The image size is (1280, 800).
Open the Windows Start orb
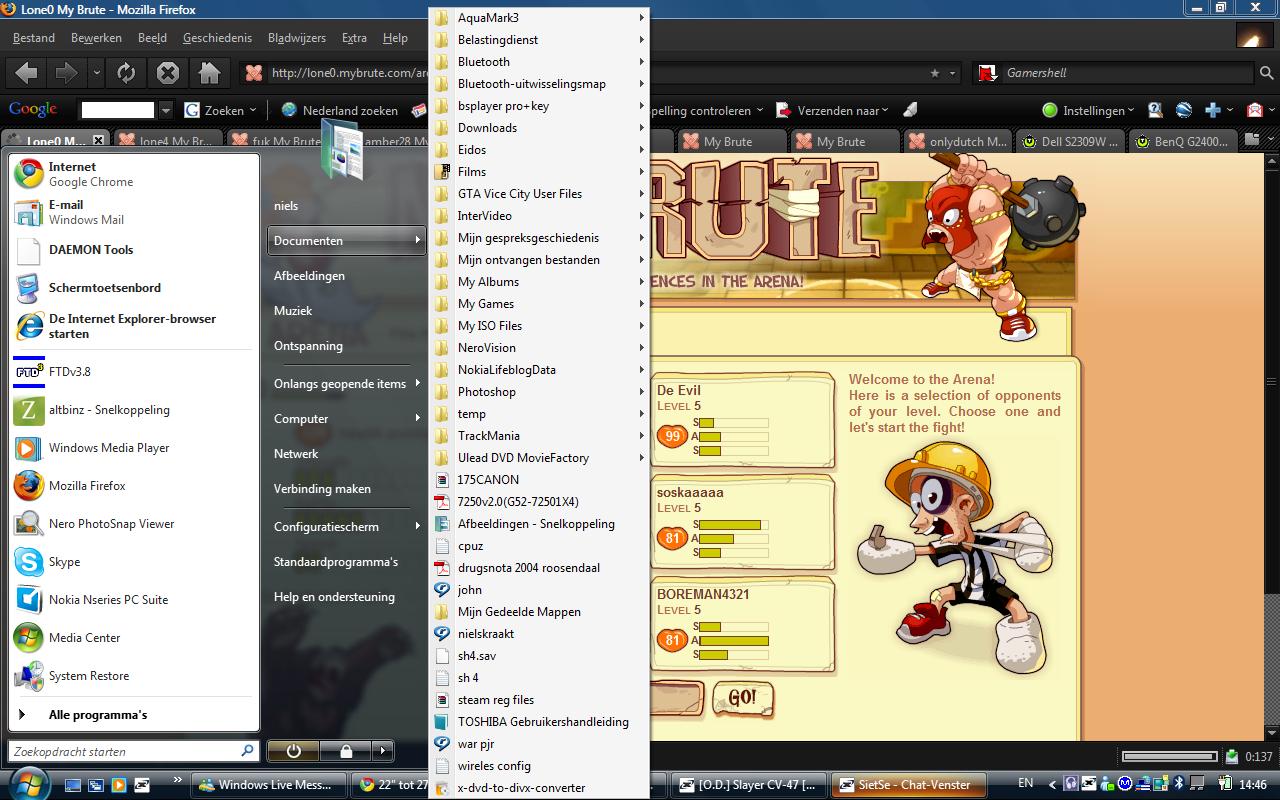point(27,782)
